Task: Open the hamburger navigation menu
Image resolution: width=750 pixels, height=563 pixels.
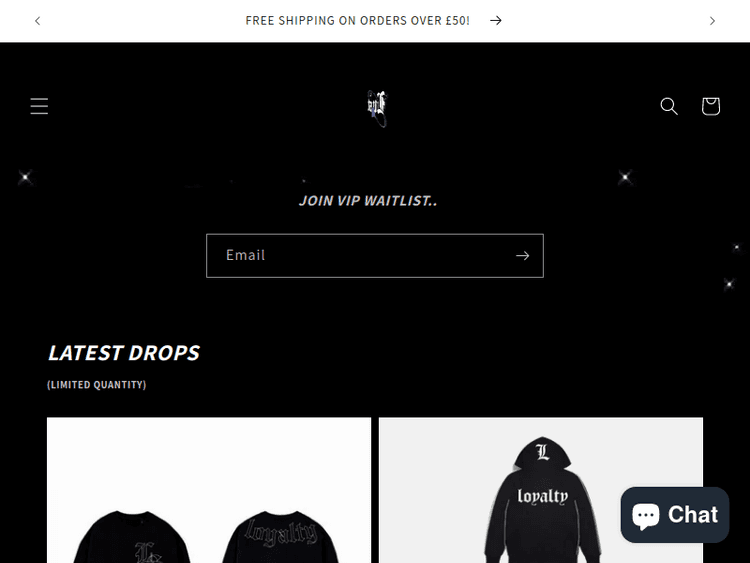Action: click(x=39, y=106)
